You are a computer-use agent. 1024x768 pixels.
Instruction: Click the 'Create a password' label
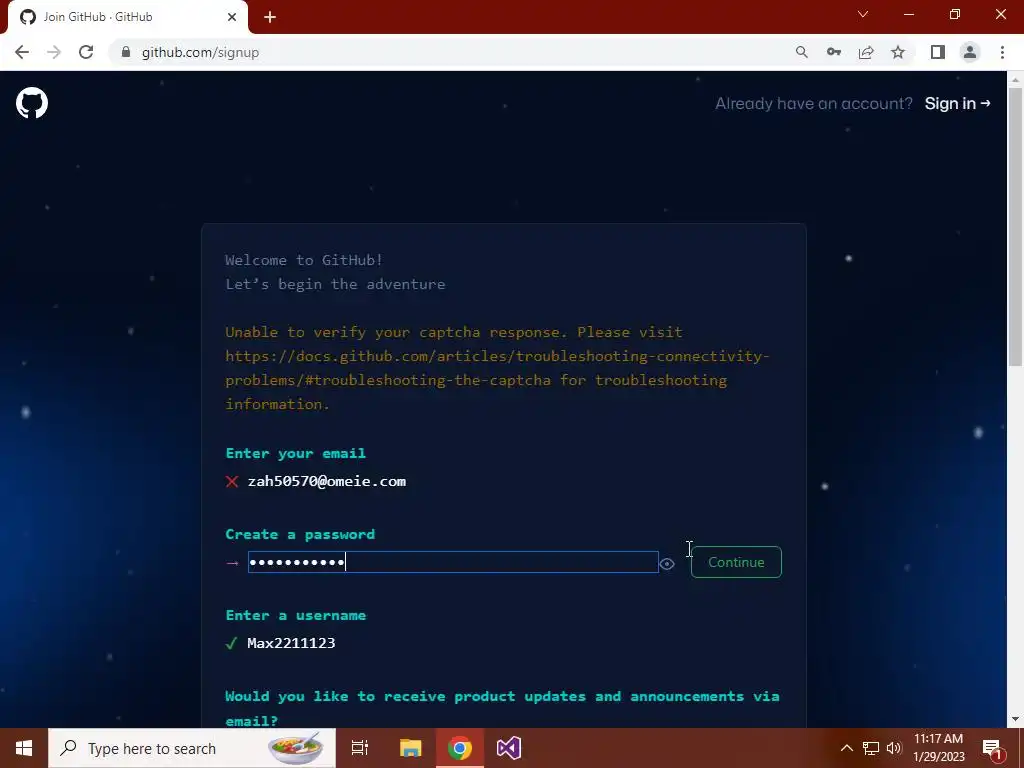tap(300, 534)
